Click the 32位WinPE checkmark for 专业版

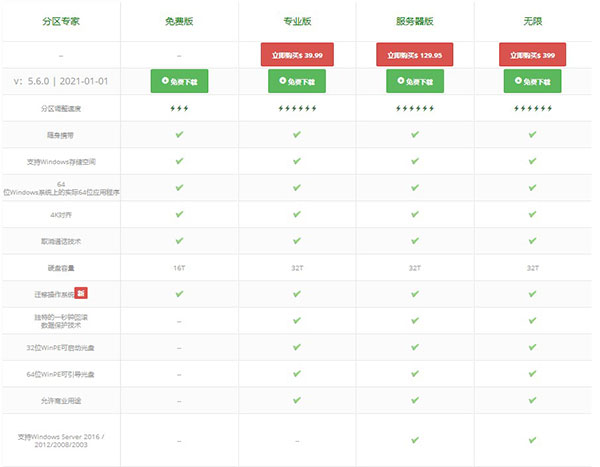point(297,347)
